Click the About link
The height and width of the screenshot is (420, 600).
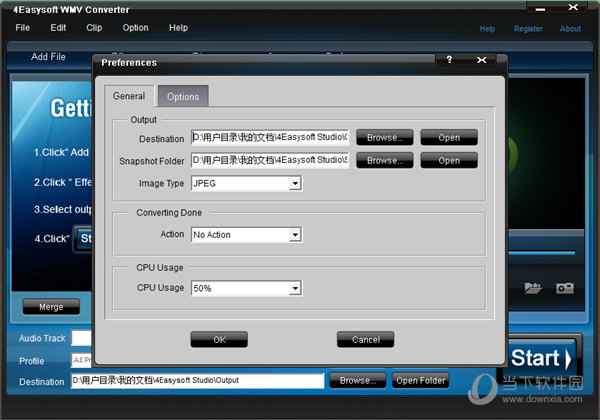point(570,29)
